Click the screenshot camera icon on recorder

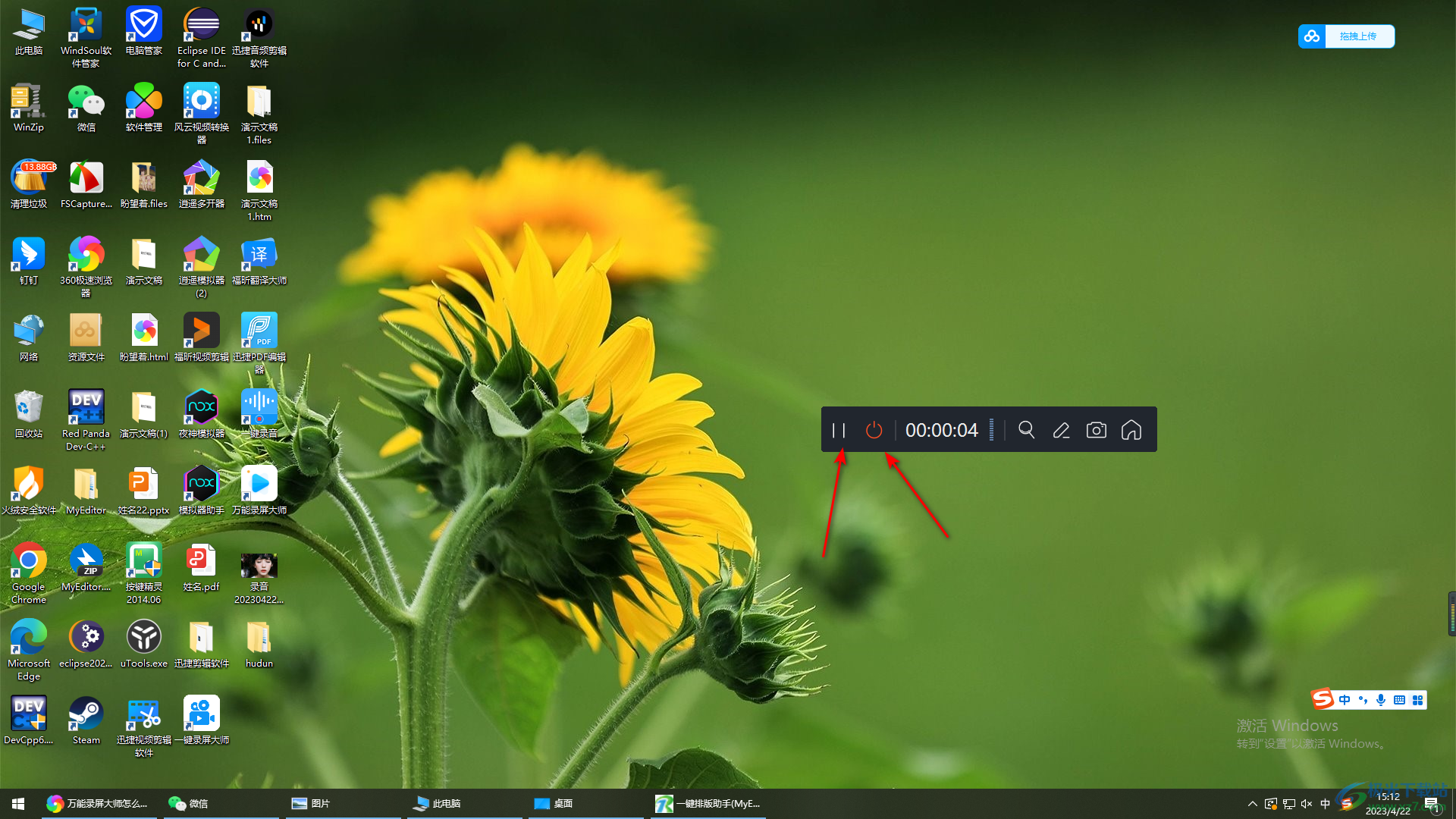pyautogui.click(x=1096, y=429)
